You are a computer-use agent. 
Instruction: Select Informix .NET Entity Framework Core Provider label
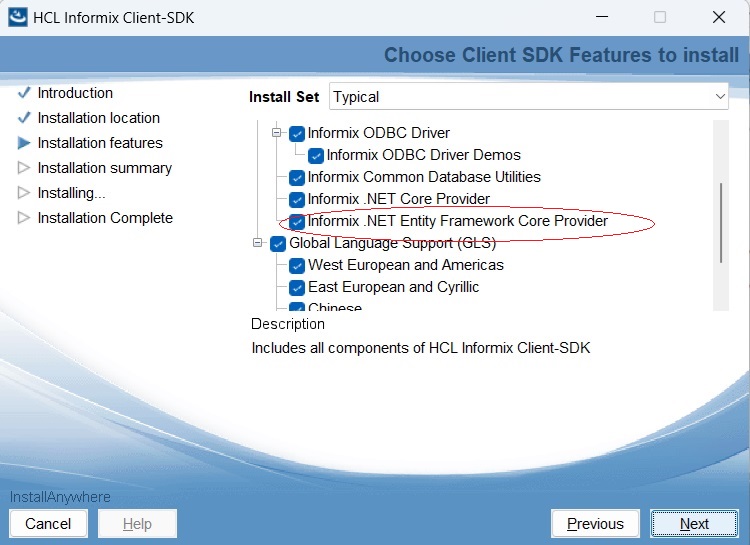(x=457, y=221)
